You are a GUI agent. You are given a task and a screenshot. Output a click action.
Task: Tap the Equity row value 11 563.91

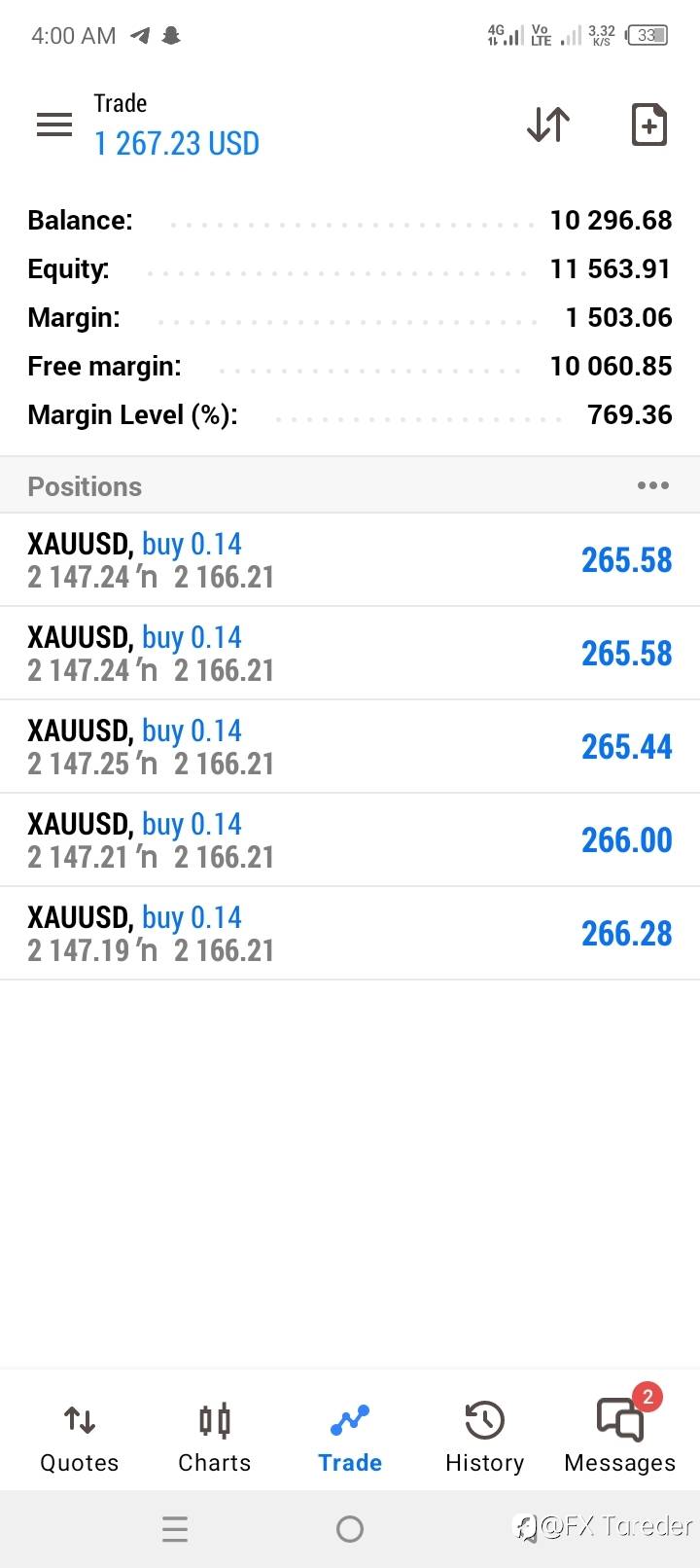[x=611, y=268]
